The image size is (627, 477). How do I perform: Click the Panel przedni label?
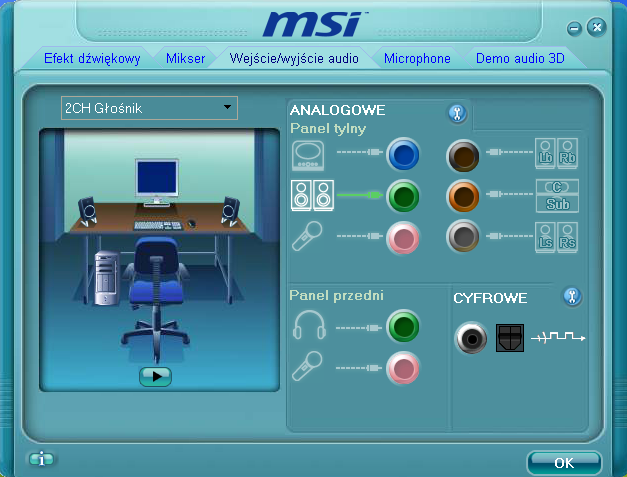pos(336,295)
